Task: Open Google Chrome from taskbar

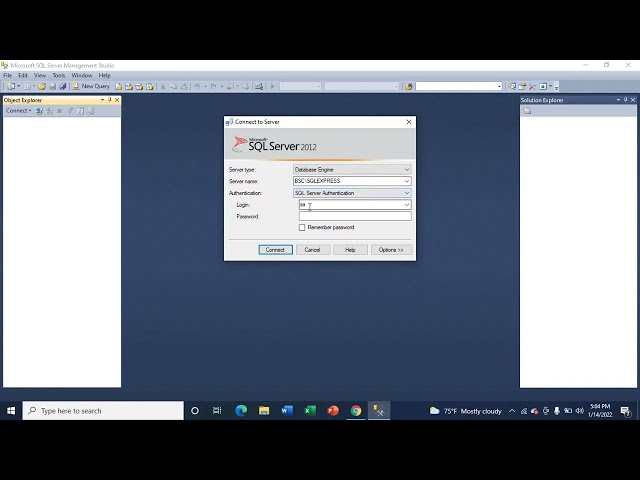Action: (x=356, y=411)
